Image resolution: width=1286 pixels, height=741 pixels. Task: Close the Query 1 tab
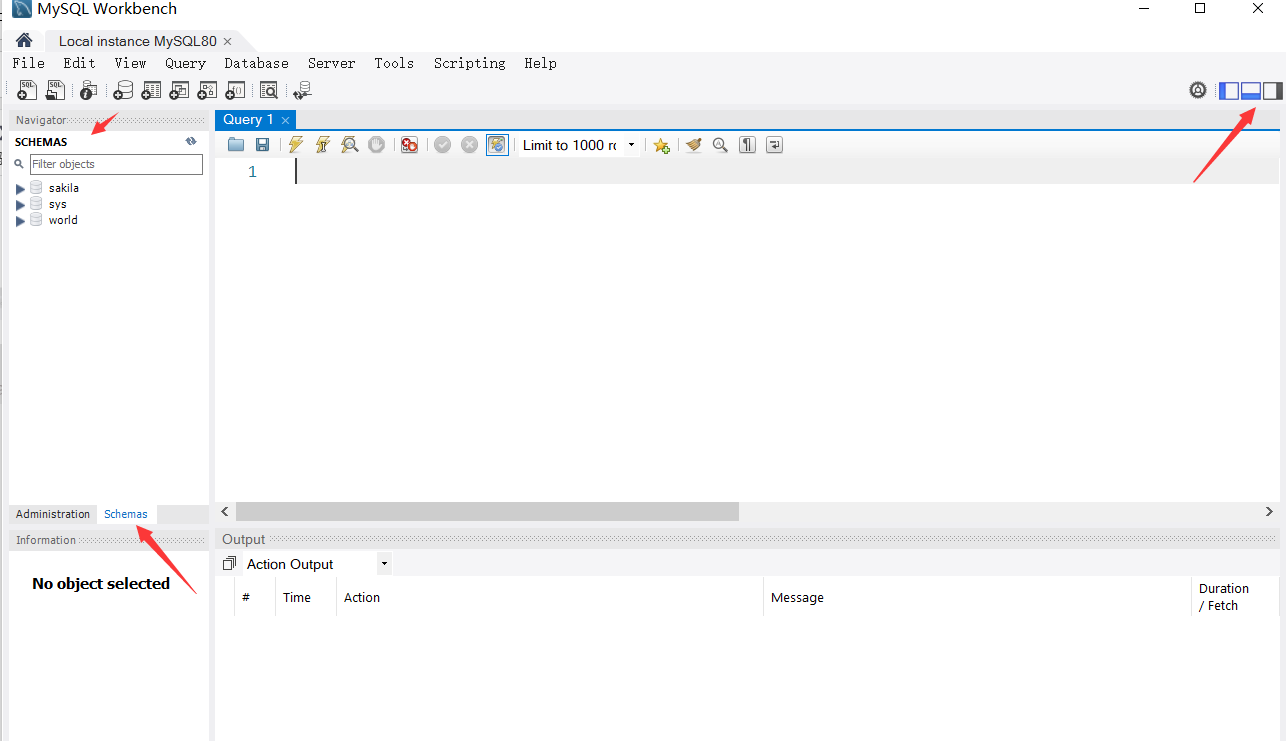[285, 120]
